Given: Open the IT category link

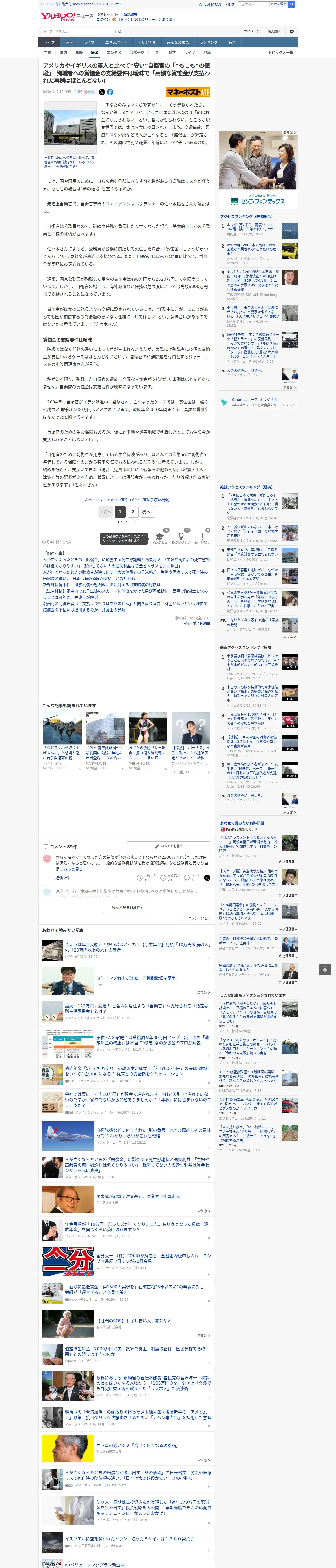Looking at the screenshot, I should (156, 52).
